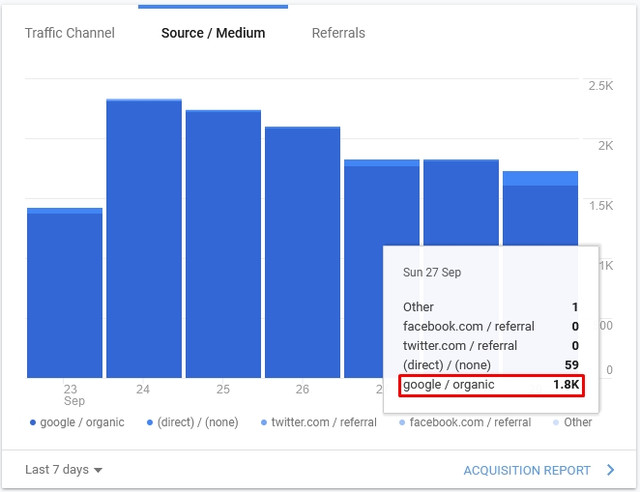Click the bar for 26 Sep

(x=302, y=252)
